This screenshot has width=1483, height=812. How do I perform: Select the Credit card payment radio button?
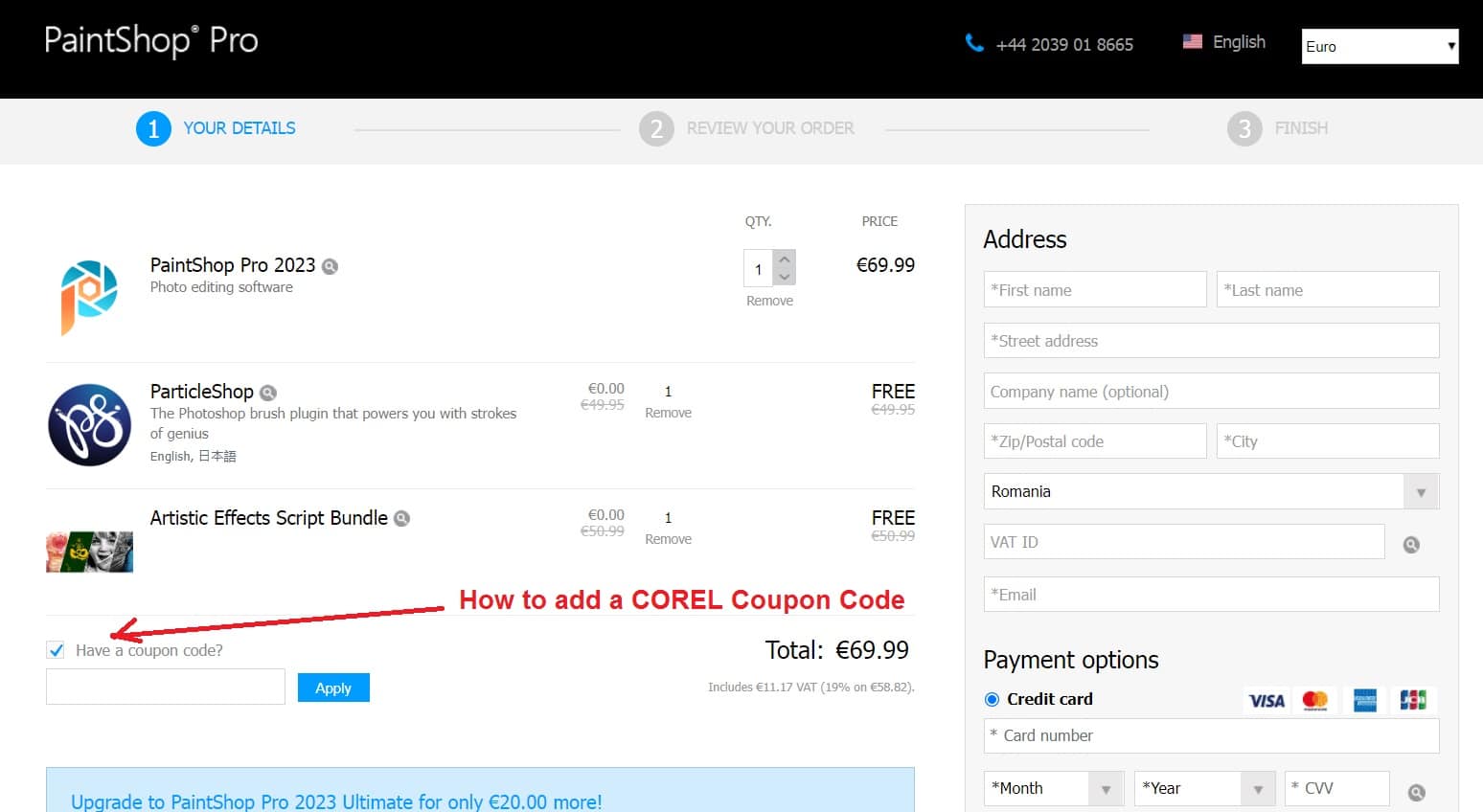coord(992,699)
